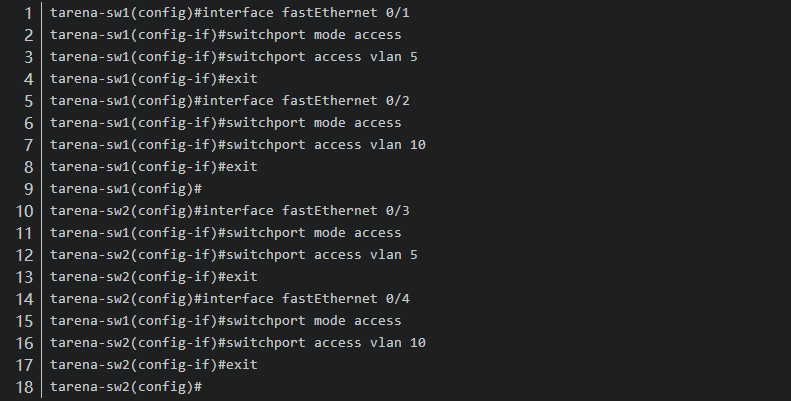Click line number 2 in the gutter

coord(29,35)
